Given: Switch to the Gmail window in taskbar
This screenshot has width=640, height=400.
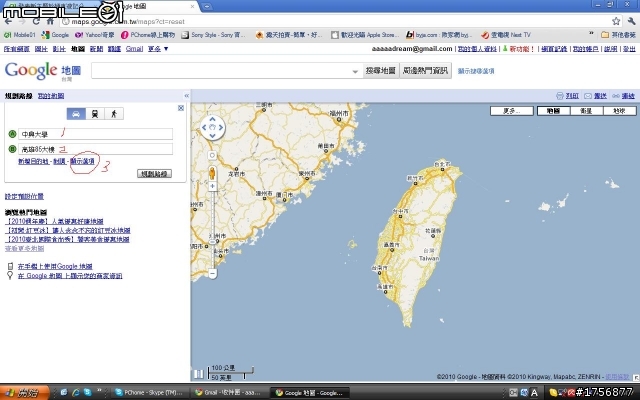Looking at the screenshot, I should [228, 393].
